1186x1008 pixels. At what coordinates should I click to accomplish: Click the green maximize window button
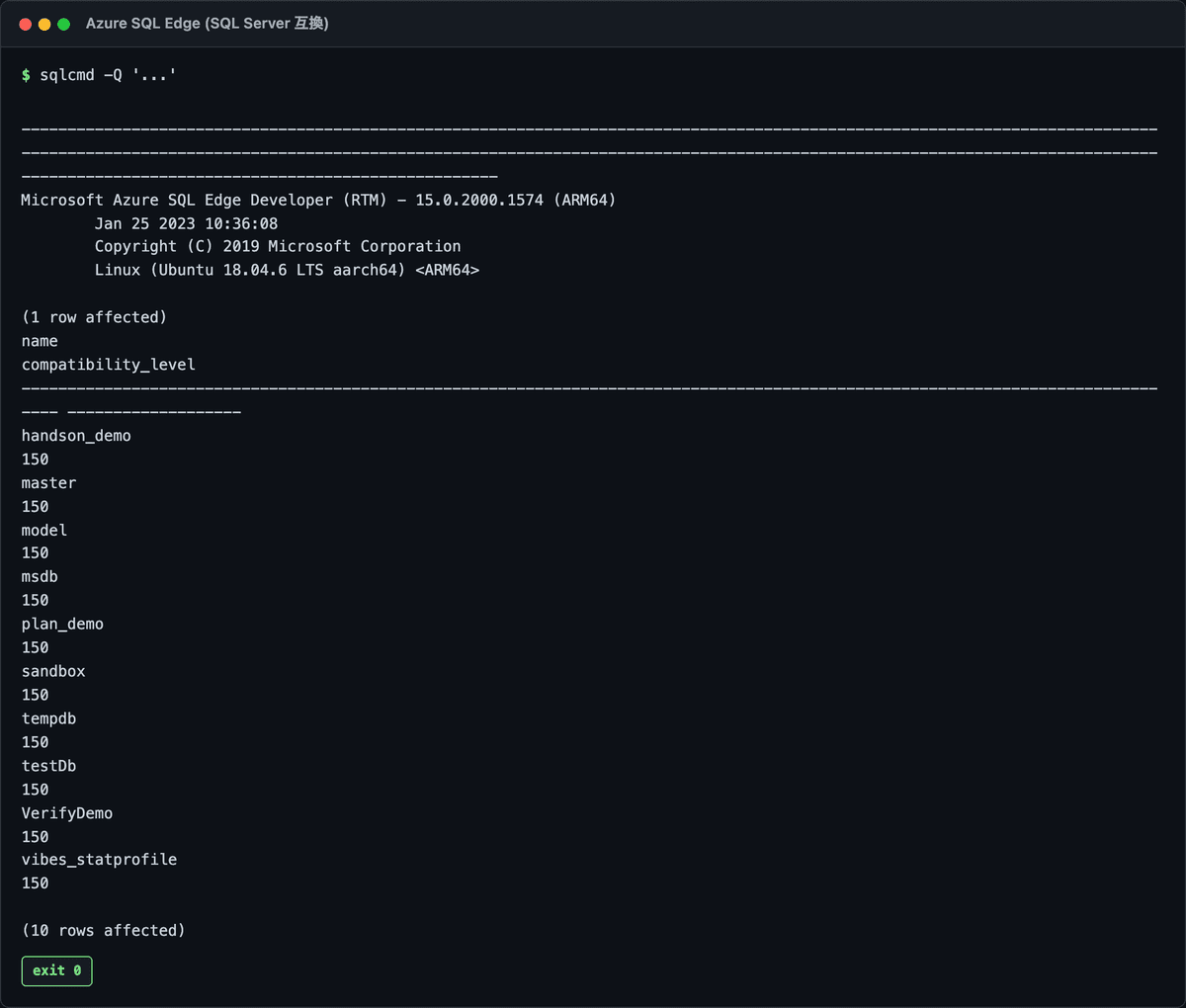point(63,24)
